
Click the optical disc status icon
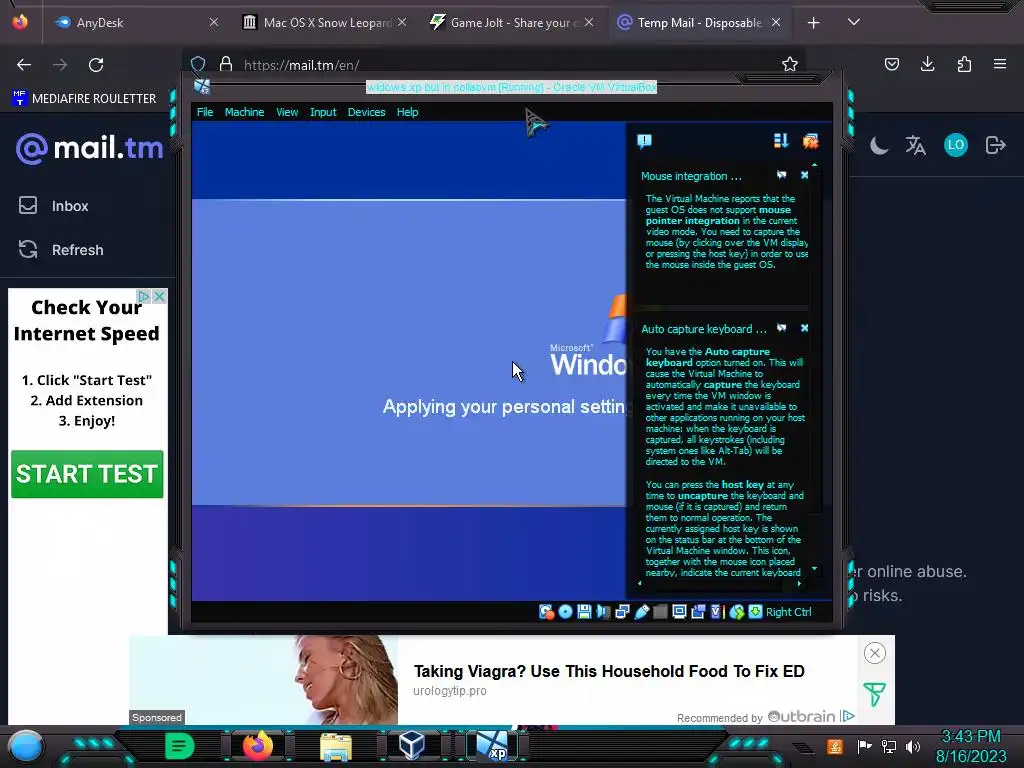tap(566, 612)
